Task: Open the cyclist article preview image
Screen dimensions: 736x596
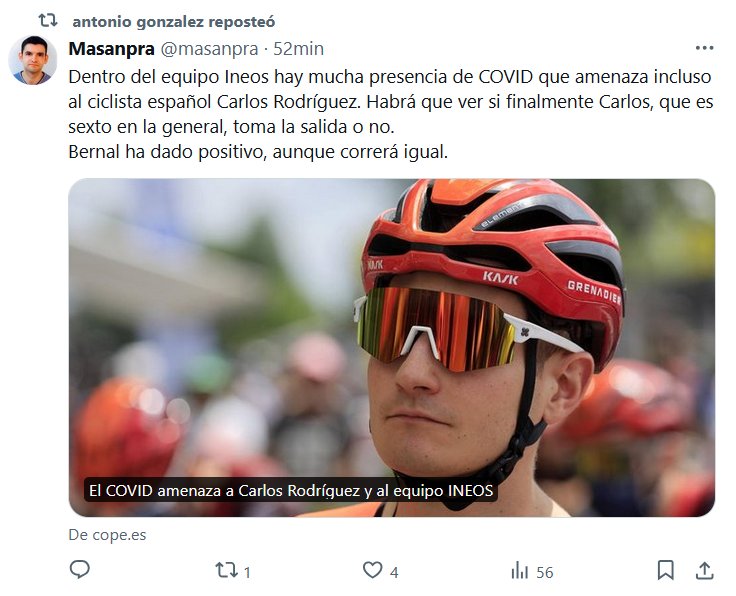Action: 391,348
